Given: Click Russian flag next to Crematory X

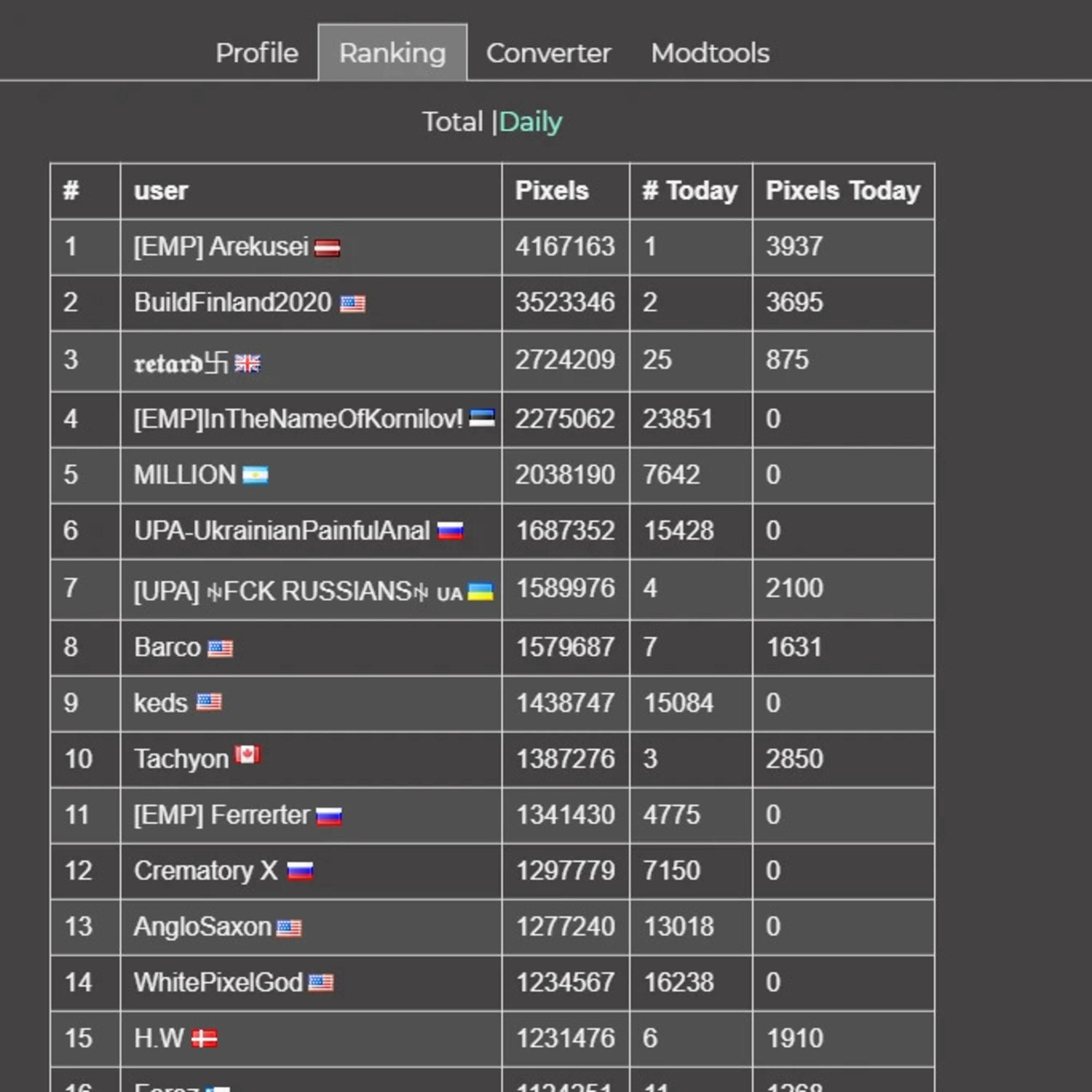Looking at the screenshot, I should tap(300, 871).
